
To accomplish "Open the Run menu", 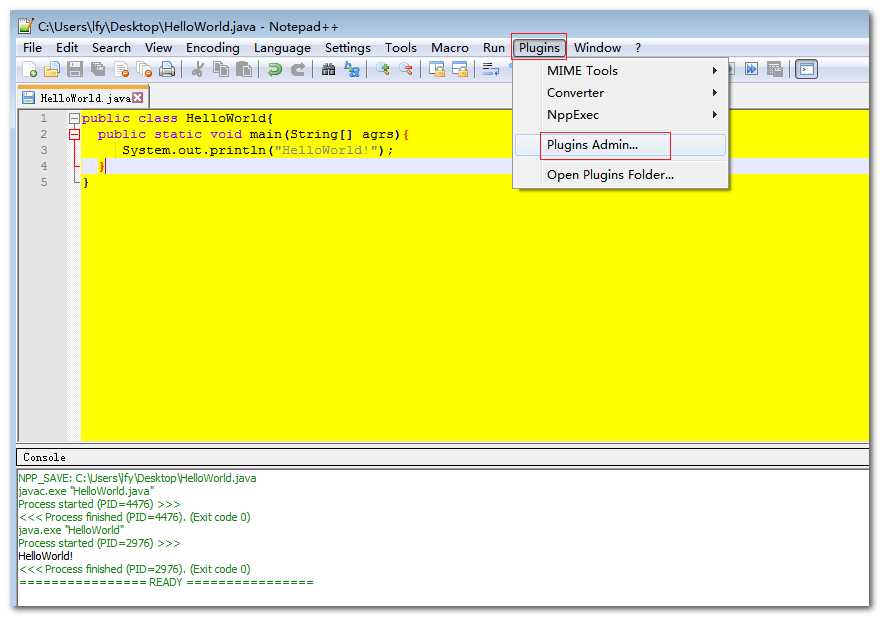I will [494, 48].
